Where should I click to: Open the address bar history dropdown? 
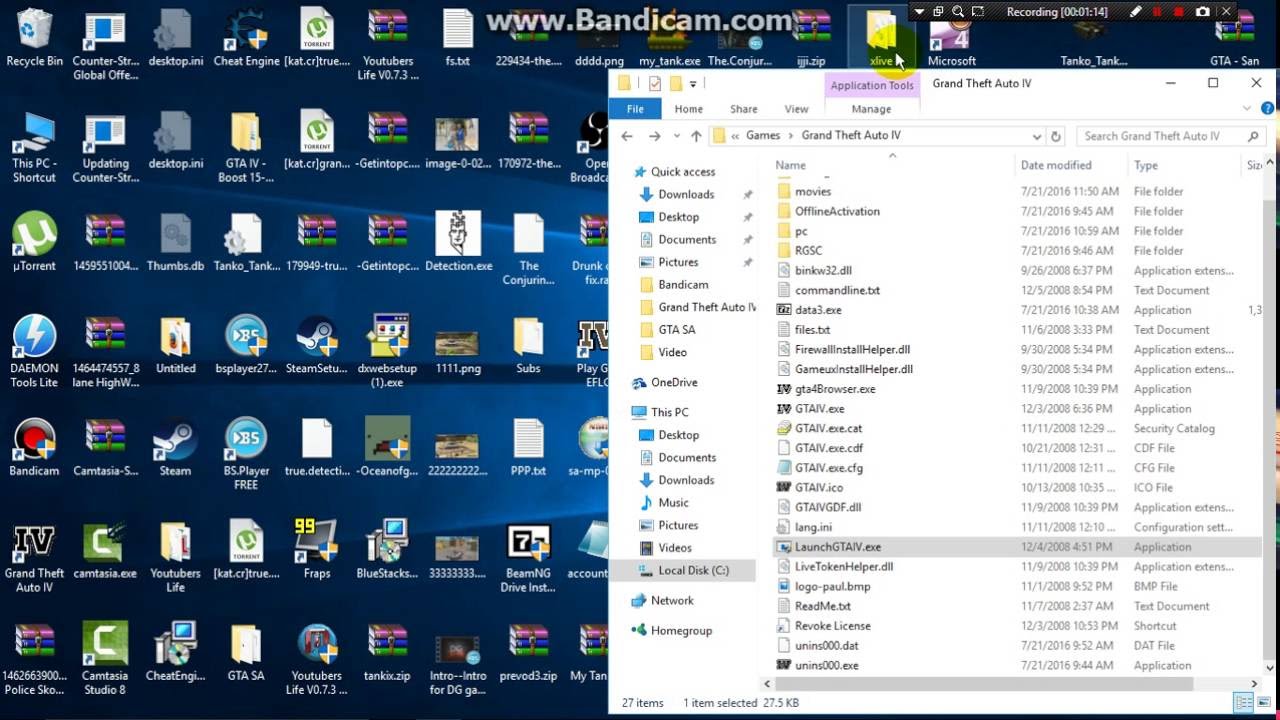[x=1037, y=136]
